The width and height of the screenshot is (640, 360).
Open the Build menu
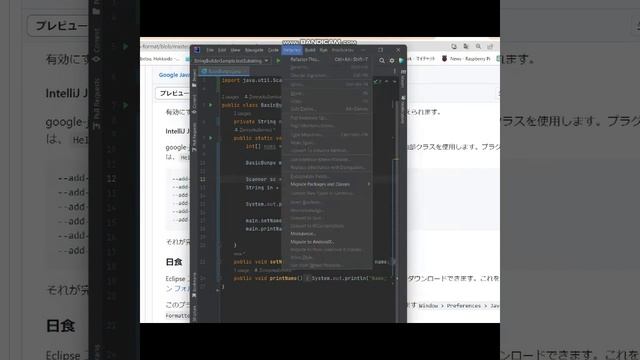click(x=310, y=50)
